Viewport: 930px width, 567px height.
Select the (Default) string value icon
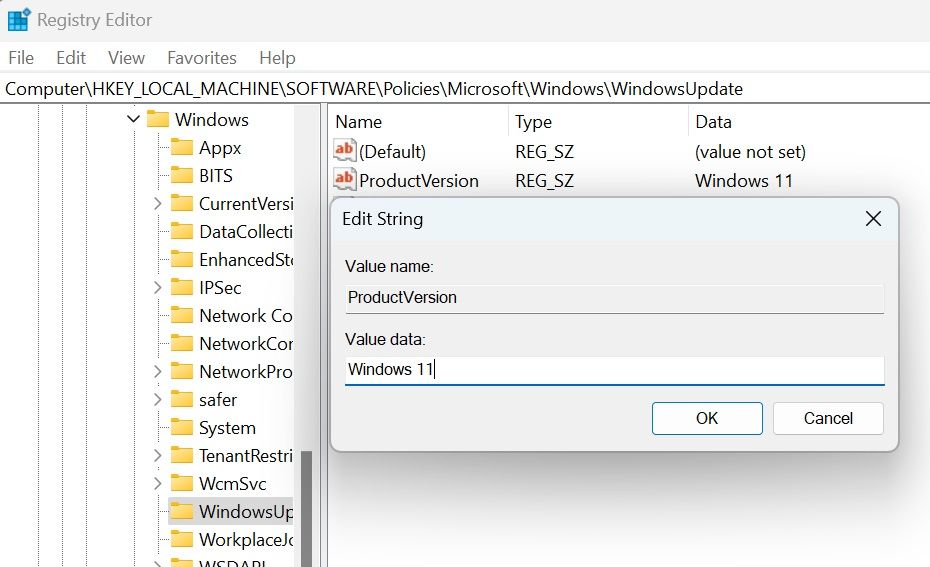[x=344, y=151]
